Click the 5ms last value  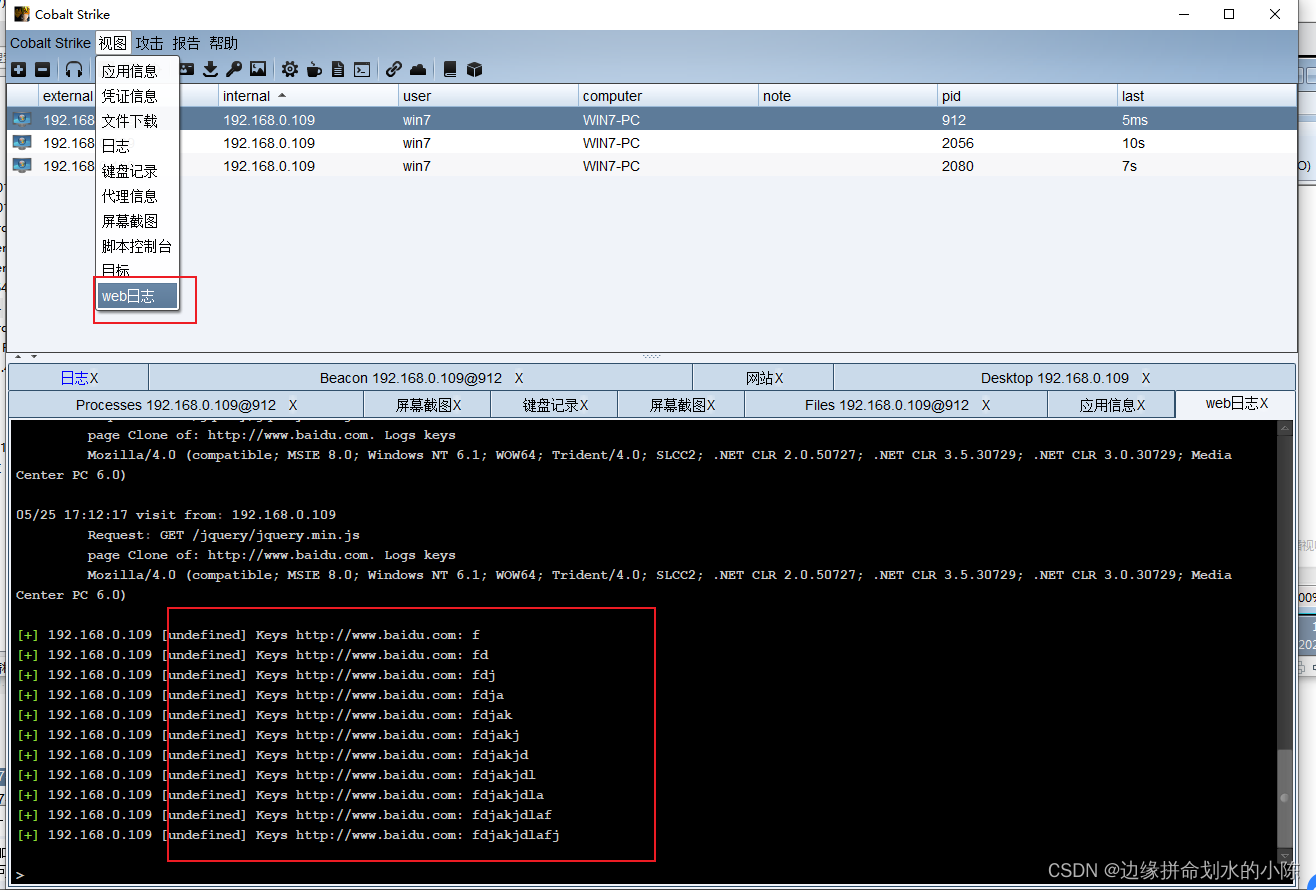1134,120
